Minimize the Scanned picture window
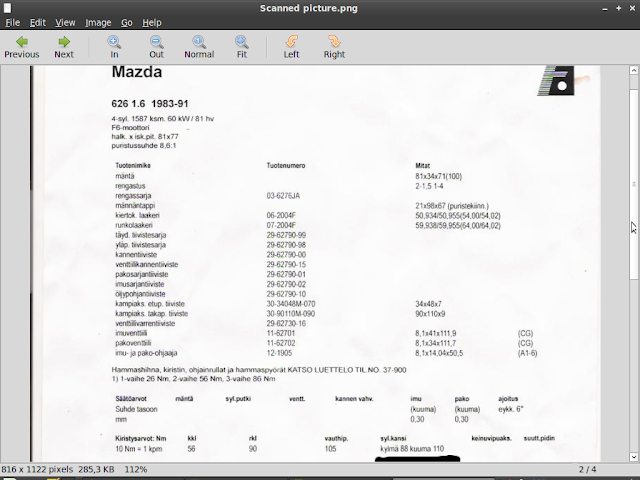 pos(605,8)
